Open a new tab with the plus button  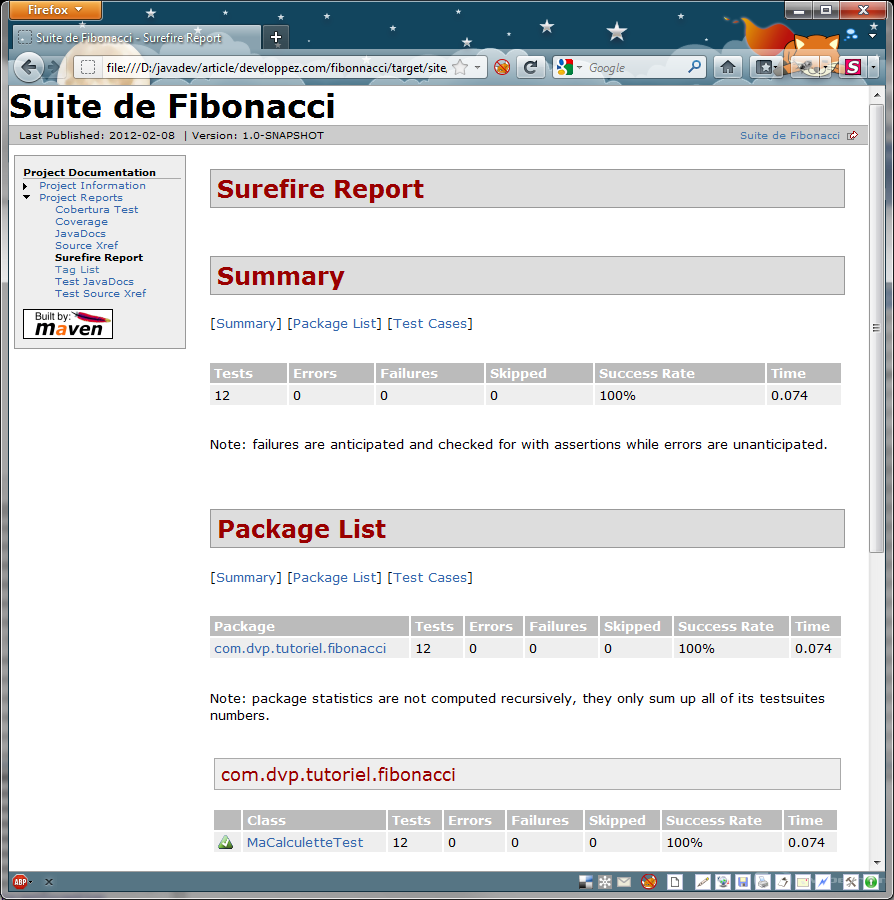coord(276,37)
